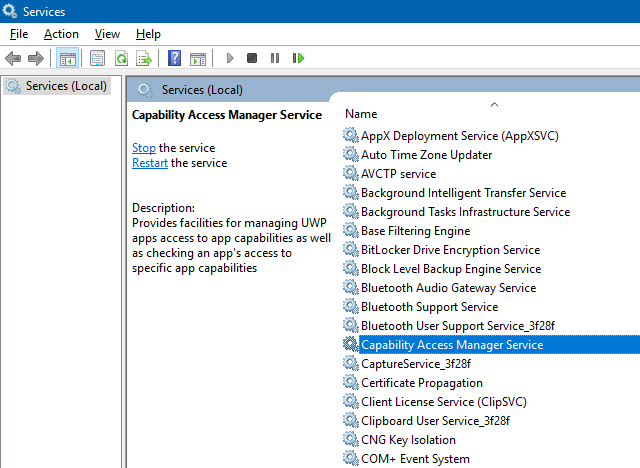Open the Help toolbar icon
The height and width of the screenshot is (468, 640).
[x=174, y=58]
